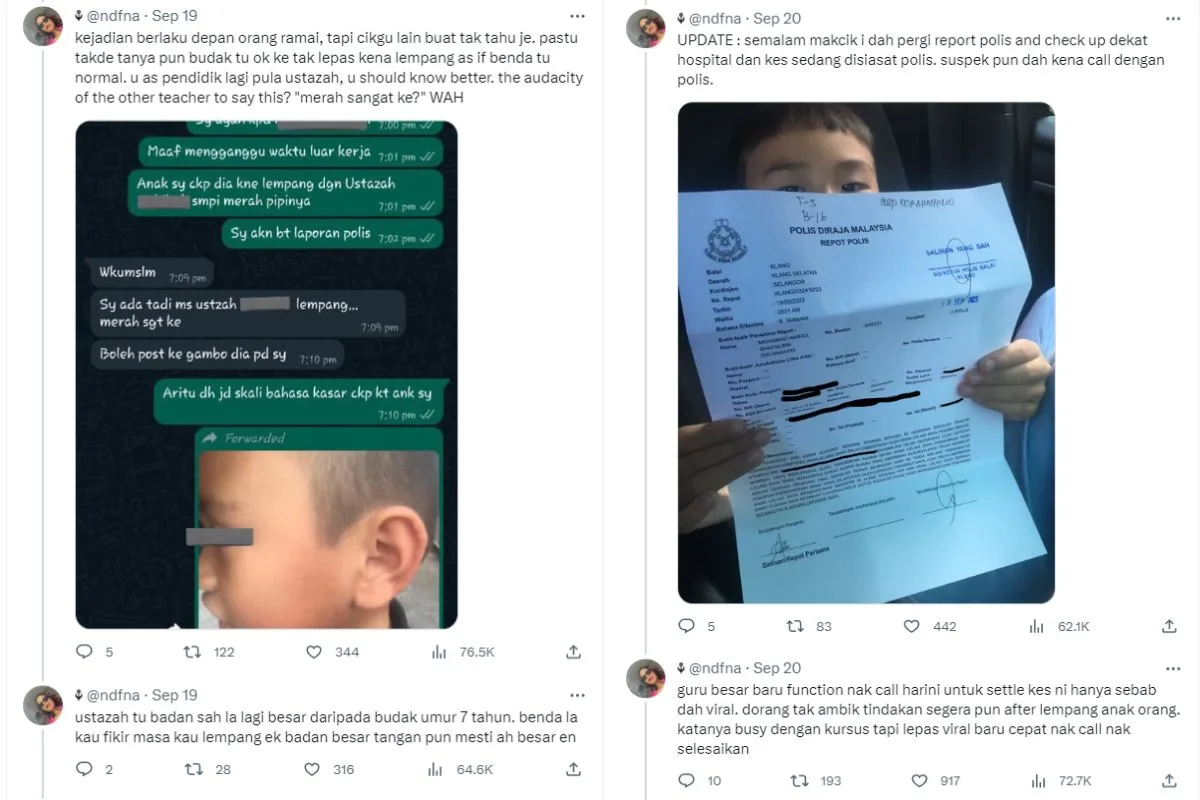This screenshot has width=1200, height=800.
Task: Share the tweet with 62.1K views
Action: tap(1170, 626)
